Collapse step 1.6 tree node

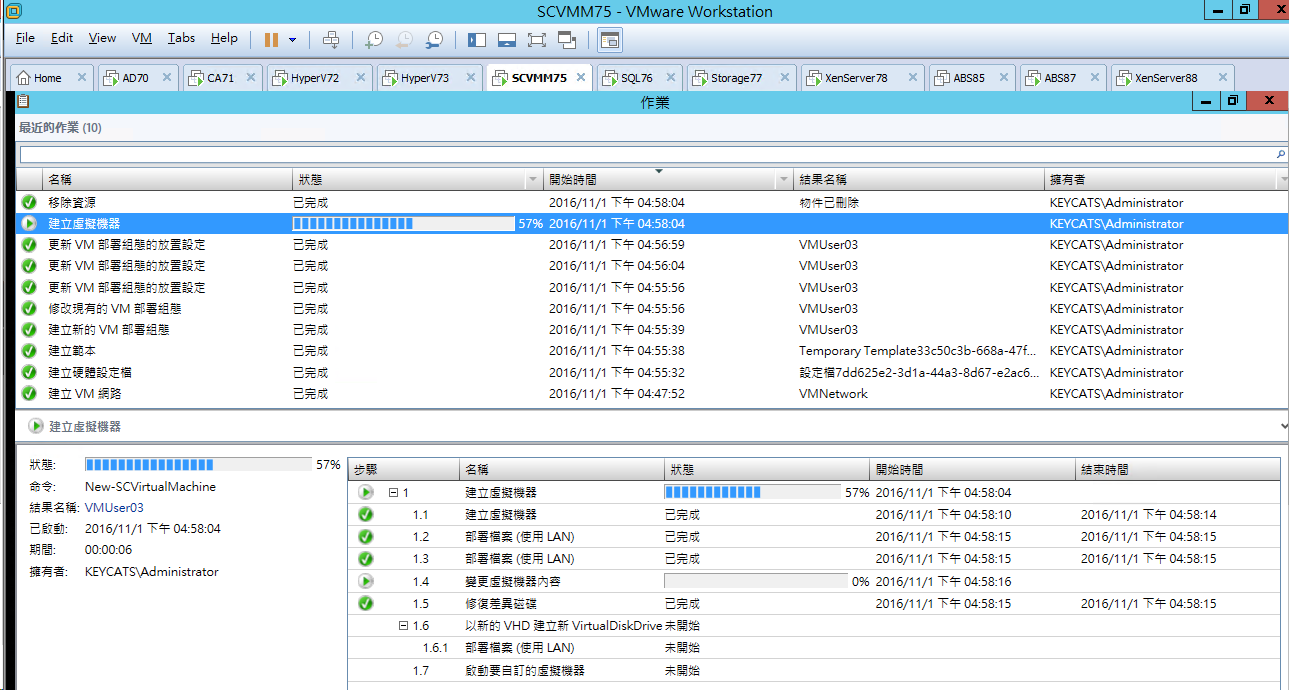pyautogui.click(x=404, y=626)
